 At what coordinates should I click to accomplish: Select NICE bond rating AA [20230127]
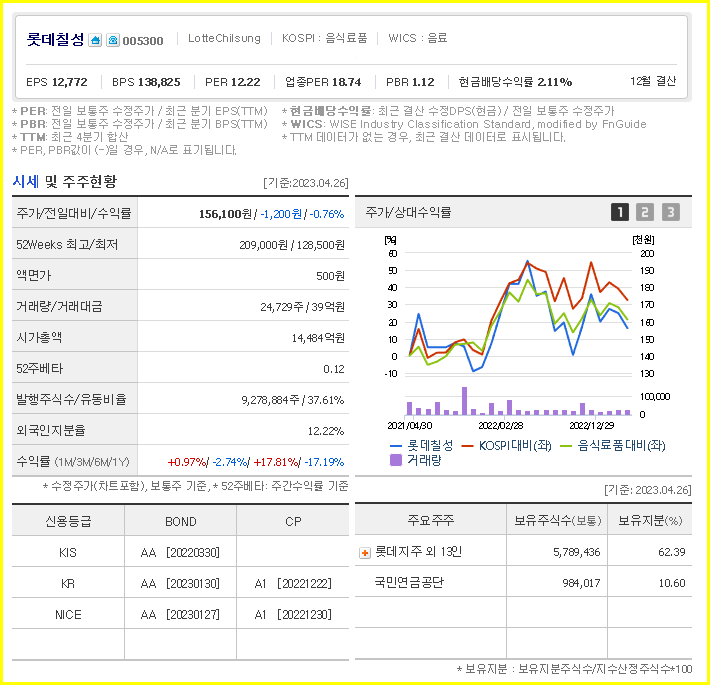pyautogui.click(x=180, y=615)
